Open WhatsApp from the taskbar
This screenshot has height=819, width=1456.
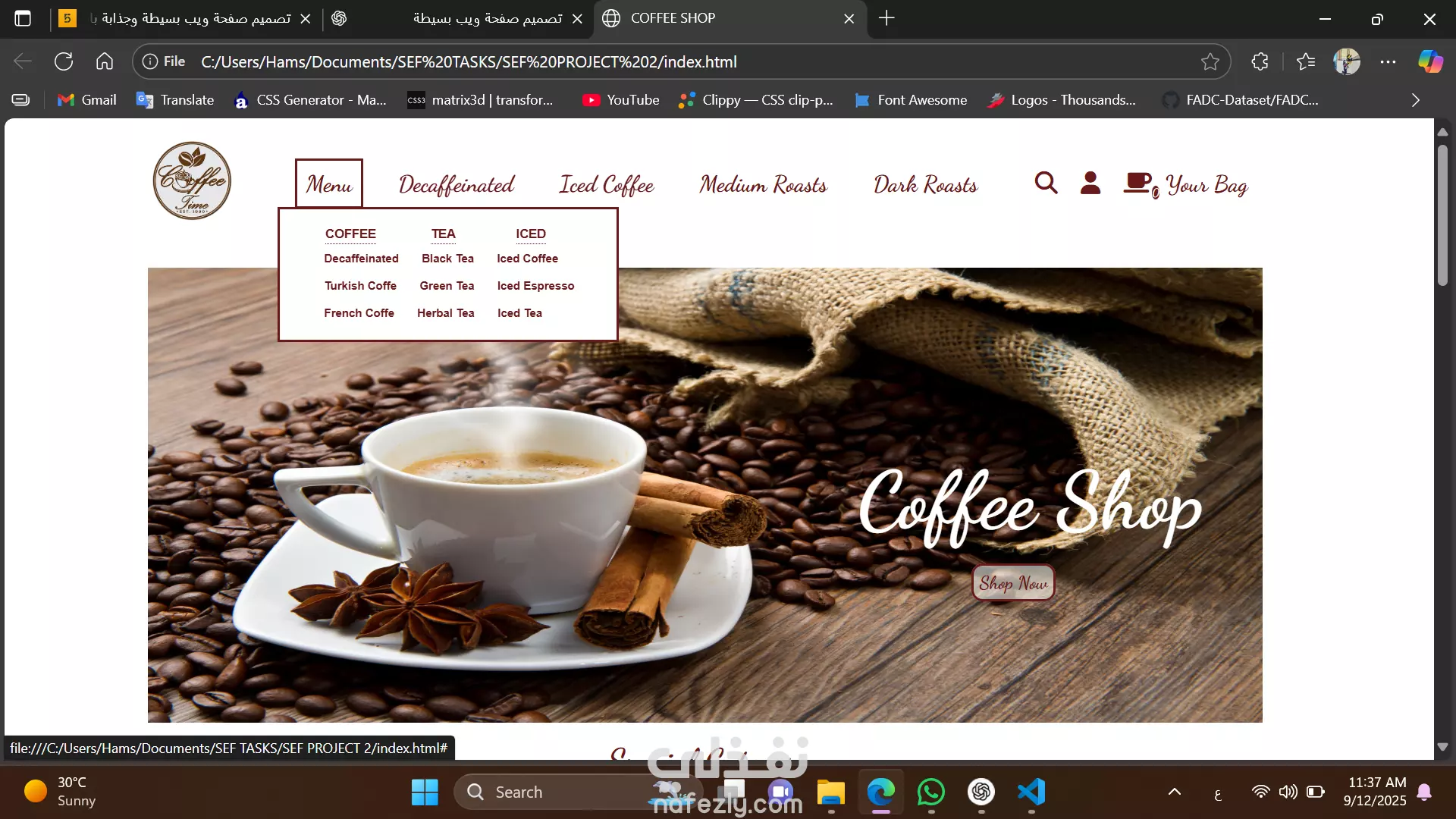(x=930, y=792)
